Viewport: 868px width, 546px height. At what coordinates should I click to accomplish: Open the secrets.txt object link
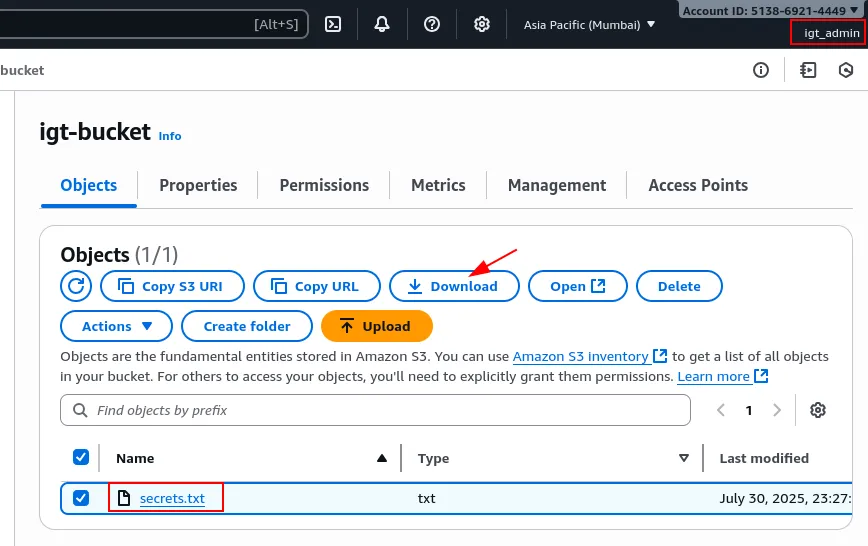click(x=172, y=498)
